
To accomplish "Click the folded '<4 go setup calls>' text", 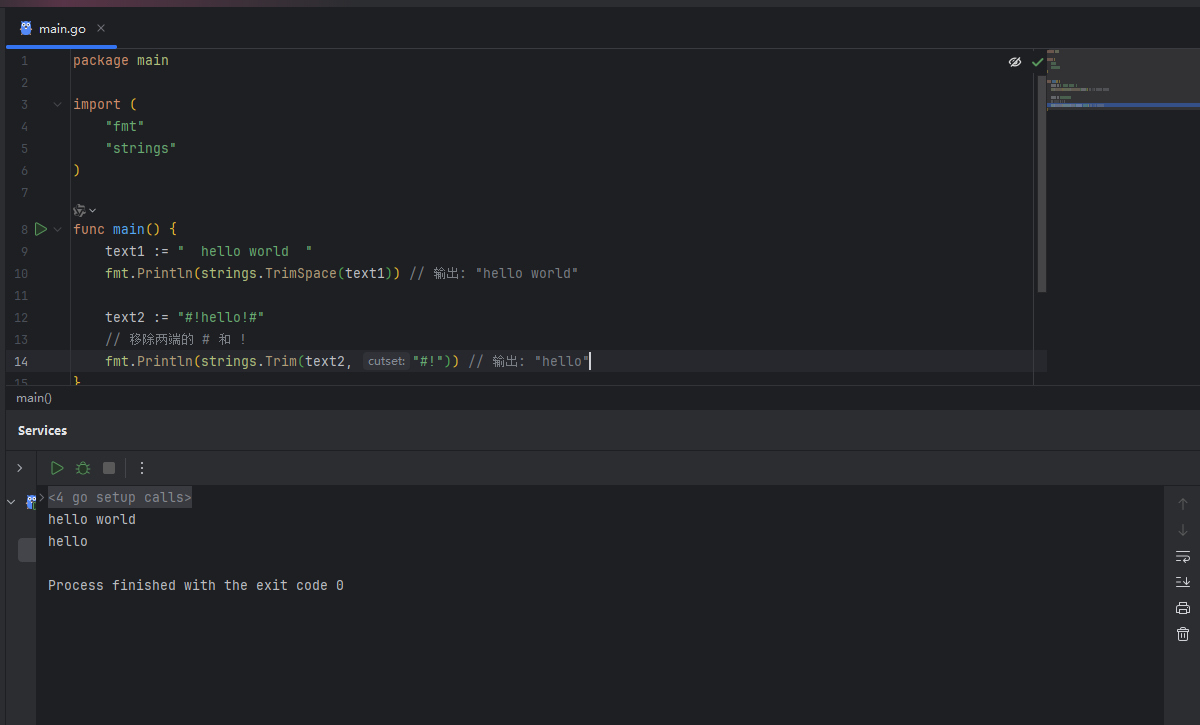I will (120, 497).
